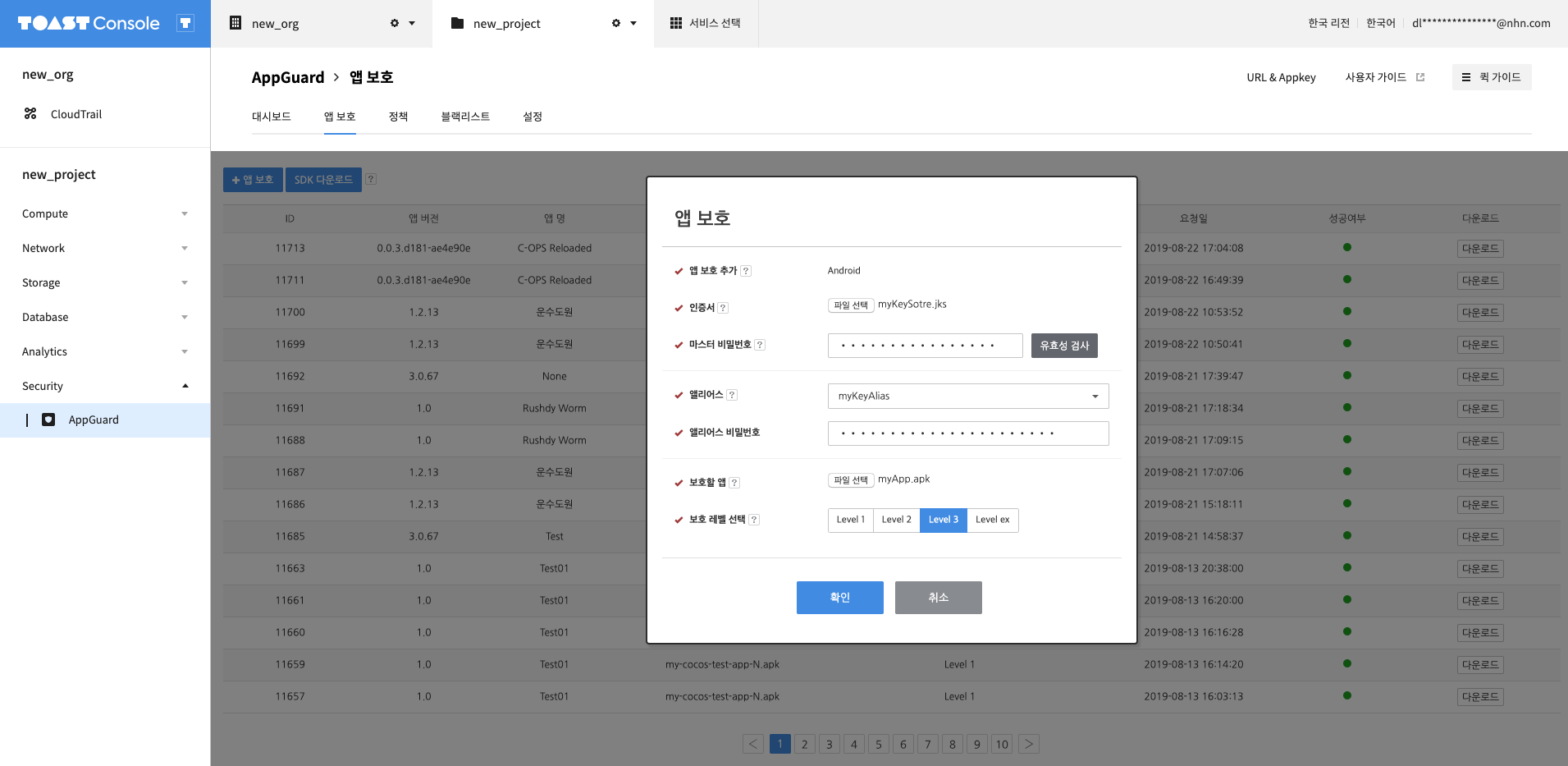Go to page 5 in pagination
This screenshot has height=766, width=1568.
[879, 744]
